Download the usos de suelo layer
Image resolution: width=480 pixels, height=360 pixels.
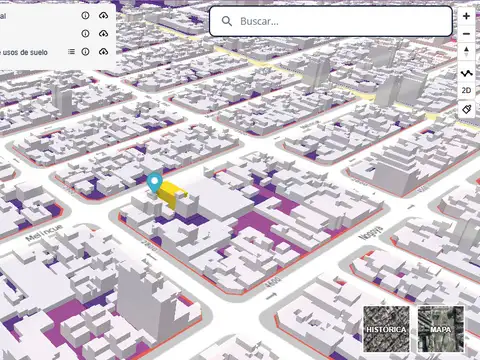(103, 52)
